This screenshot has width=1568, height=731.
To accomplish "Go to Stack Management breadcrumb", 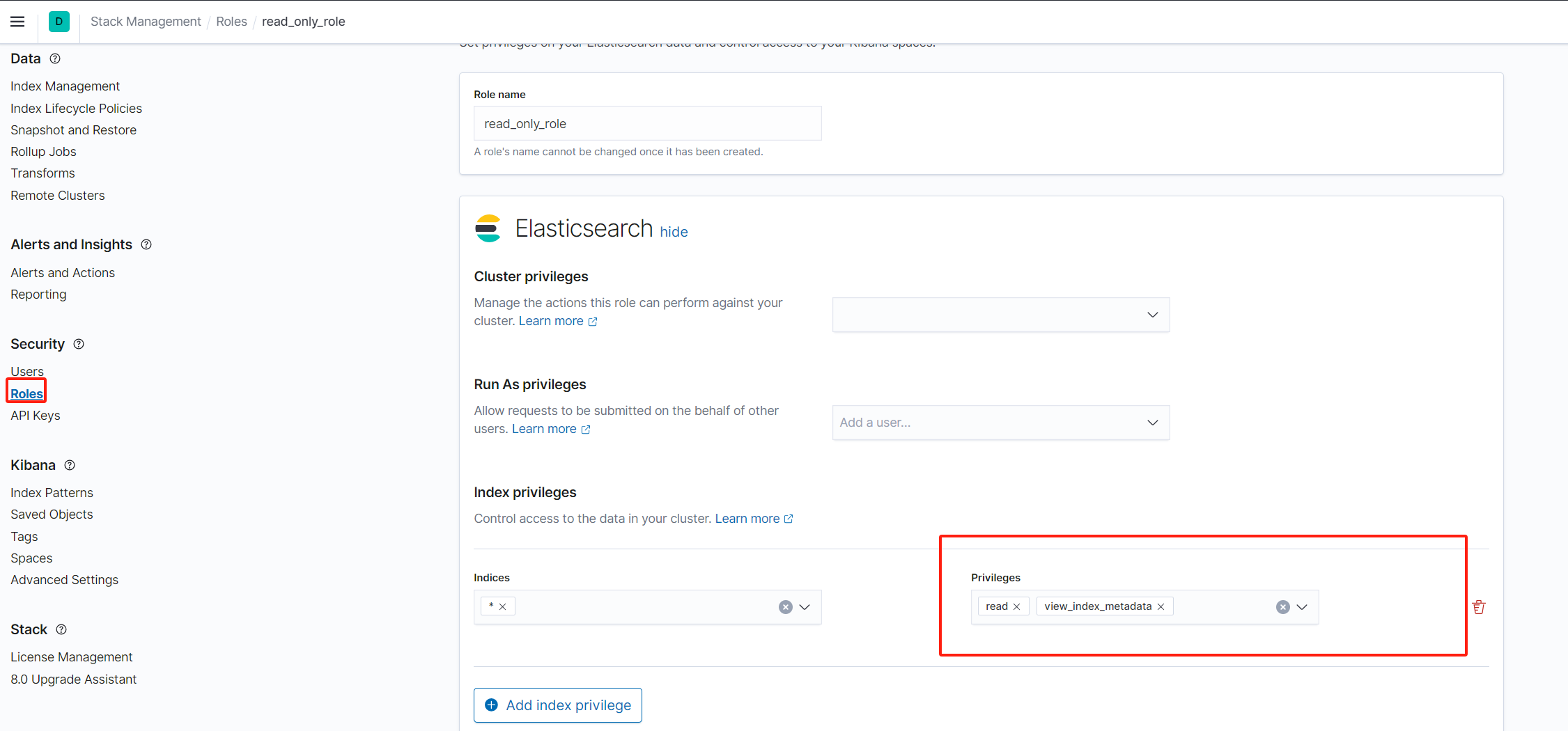I will click(x=146, y=22).
